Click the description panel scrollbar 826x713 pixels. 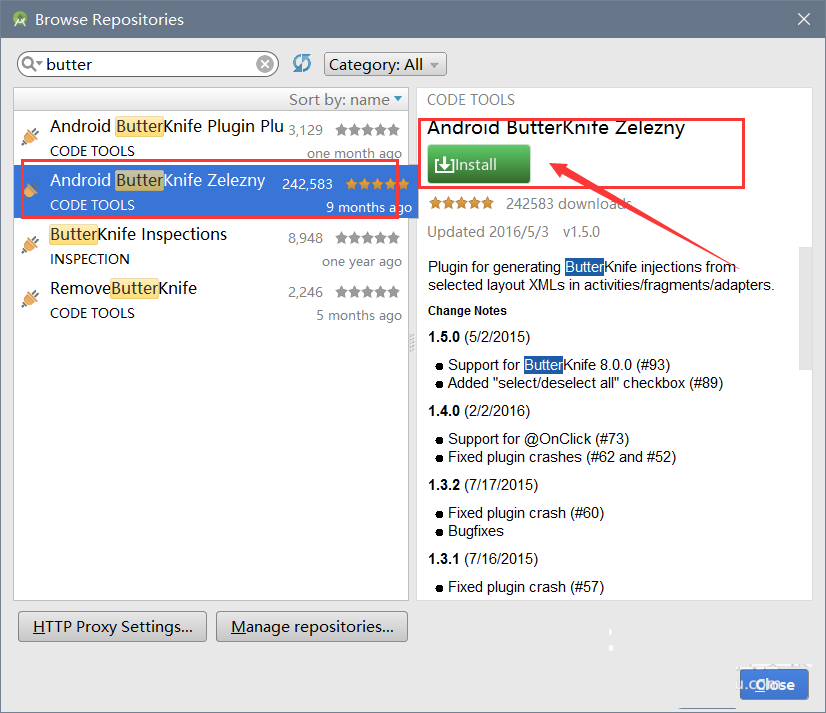click(x=805, y=308)
